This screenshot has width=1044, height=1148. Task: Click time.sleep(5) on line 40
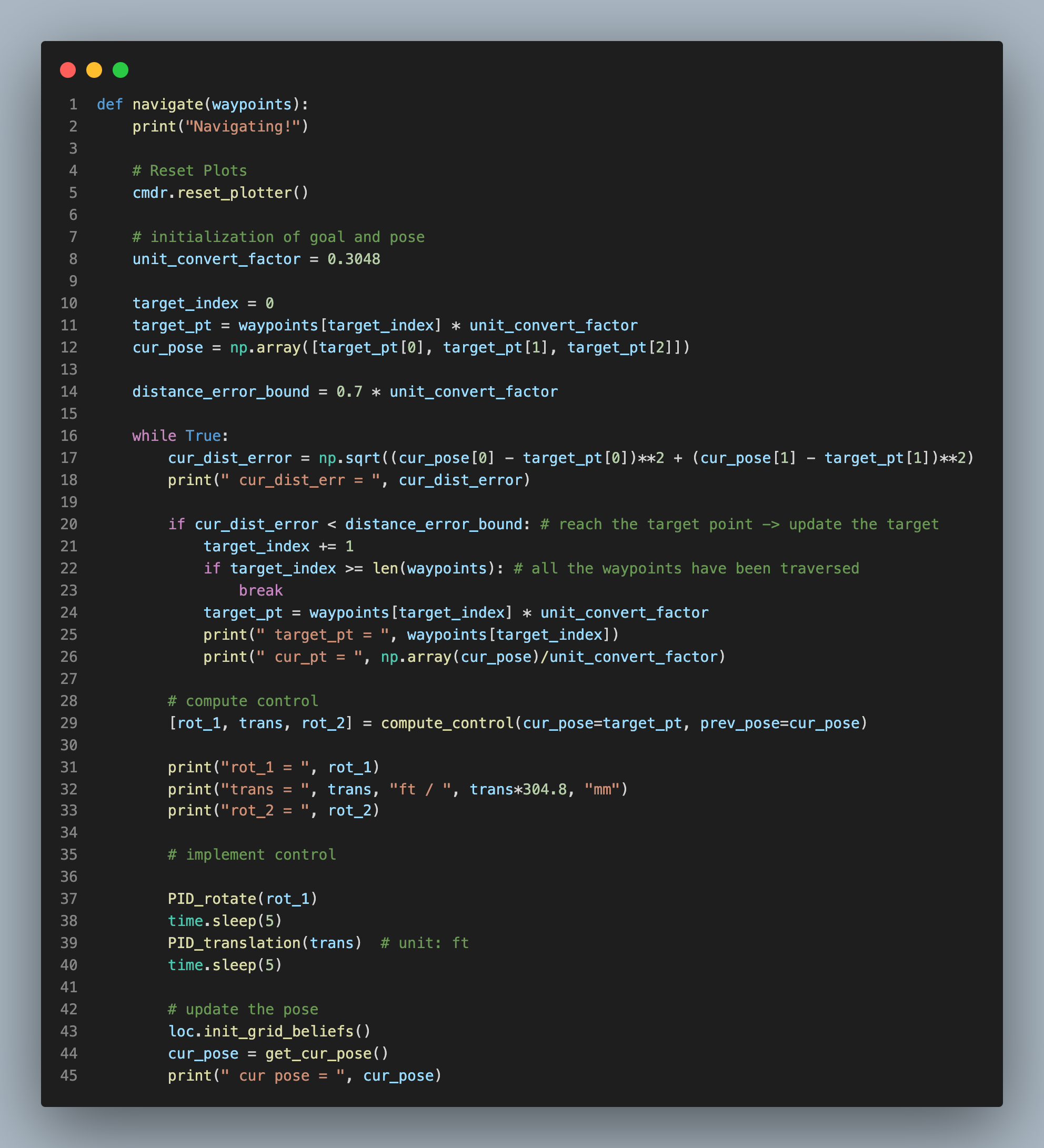tap(225, 965)
